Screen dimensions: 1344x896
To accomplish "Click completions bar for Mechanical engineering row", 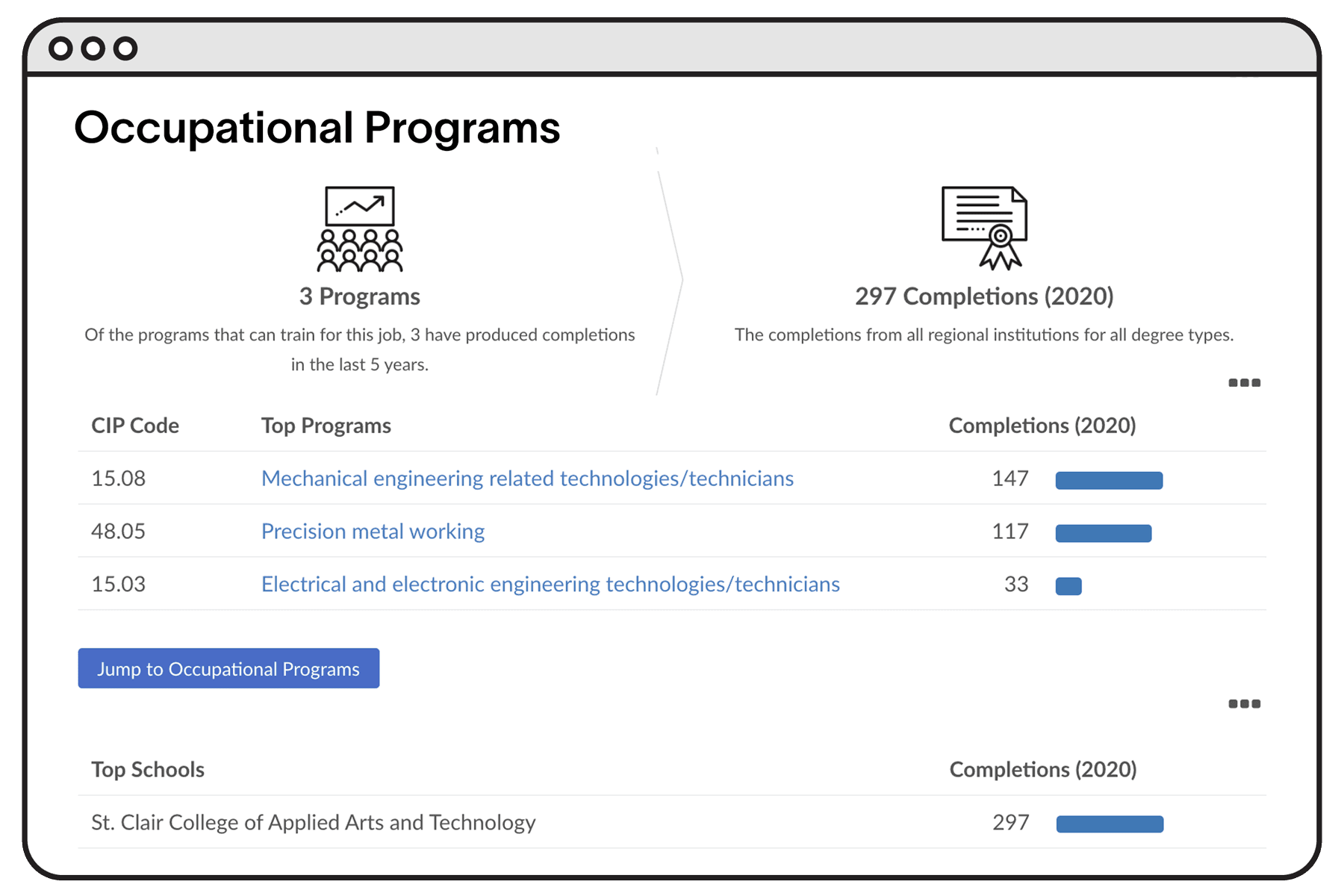I will [1109, 480].
